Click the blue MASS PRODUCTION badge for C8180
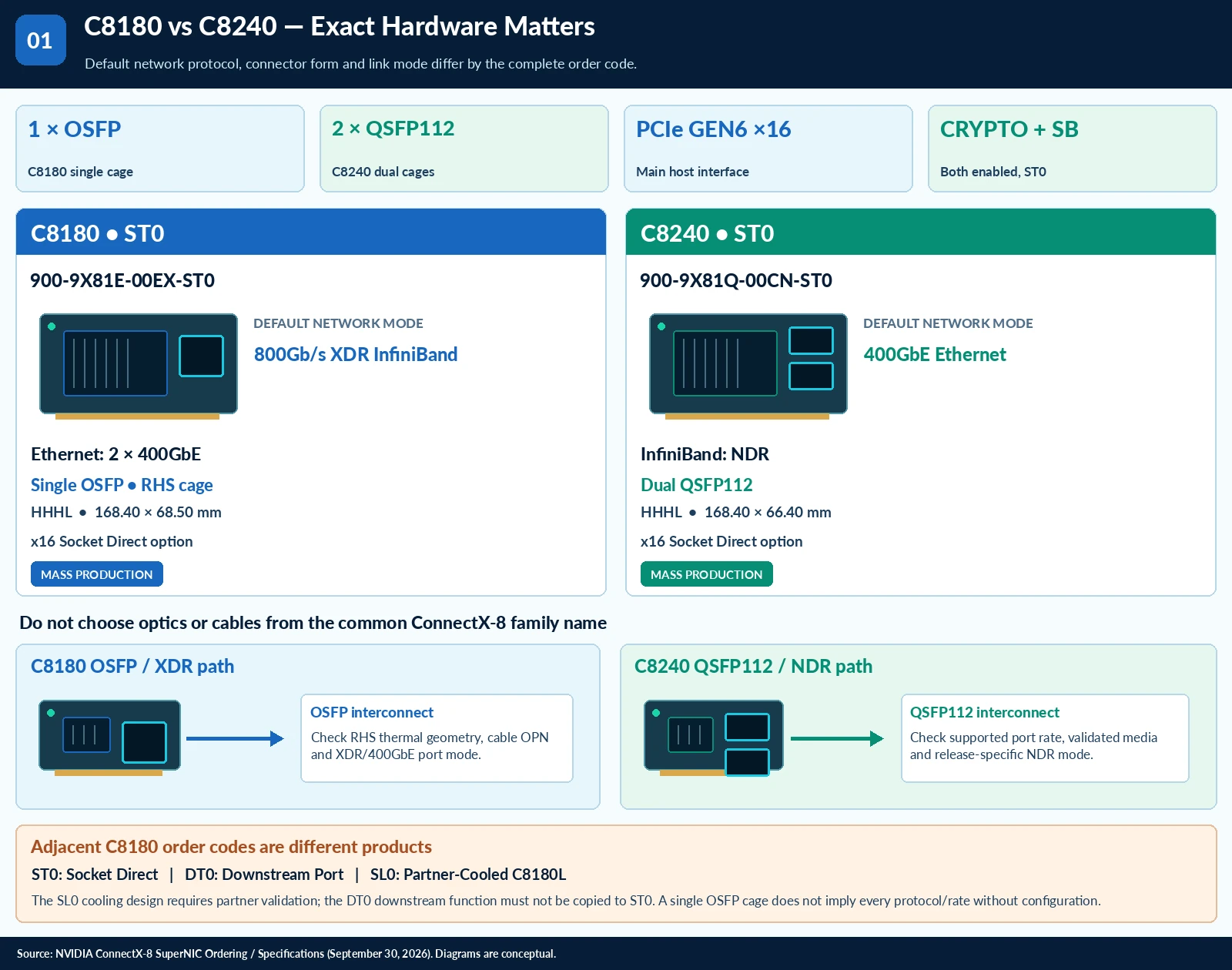The height and width of the screenshot is (970, 1232). [97, 574]
